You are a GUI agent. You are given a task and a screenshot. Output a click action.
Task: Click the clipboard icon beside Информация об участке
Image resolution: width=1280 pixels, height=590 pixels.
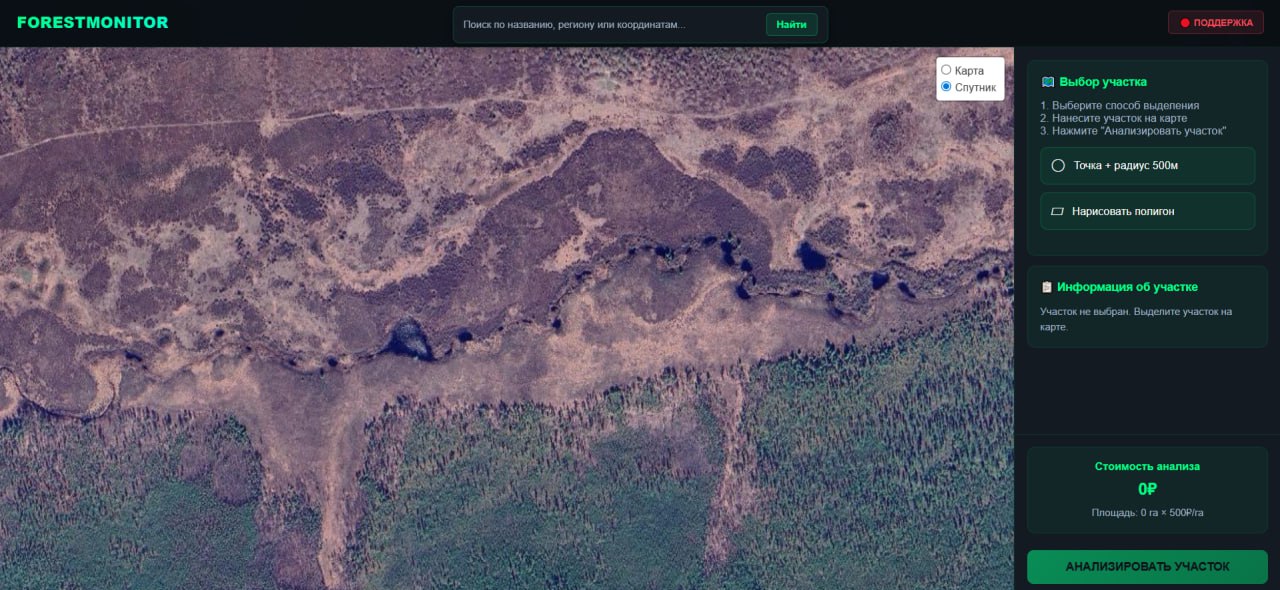1047,287
